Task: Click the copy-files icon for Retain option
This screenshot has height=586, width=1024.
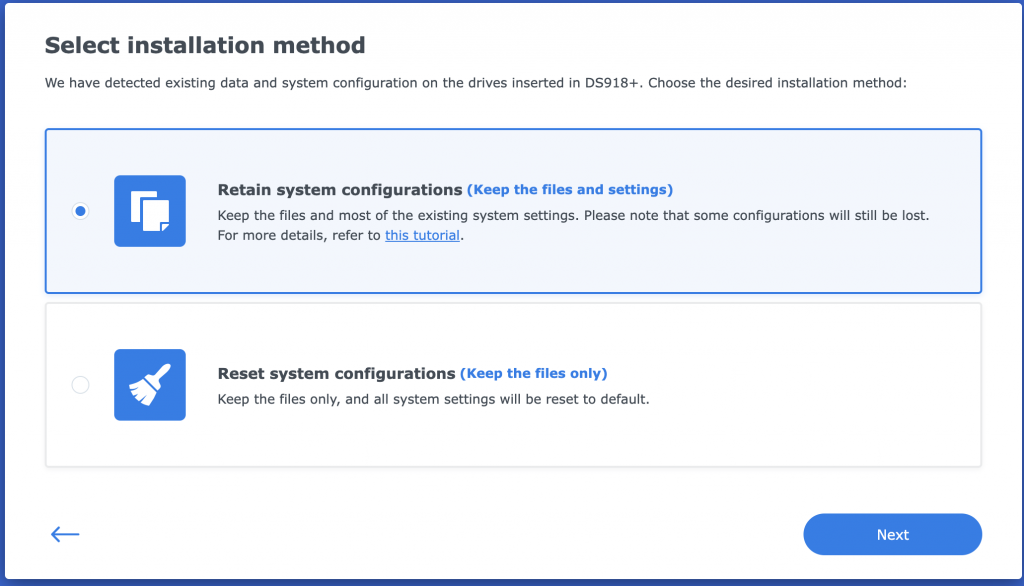Action: coord(150,211)
